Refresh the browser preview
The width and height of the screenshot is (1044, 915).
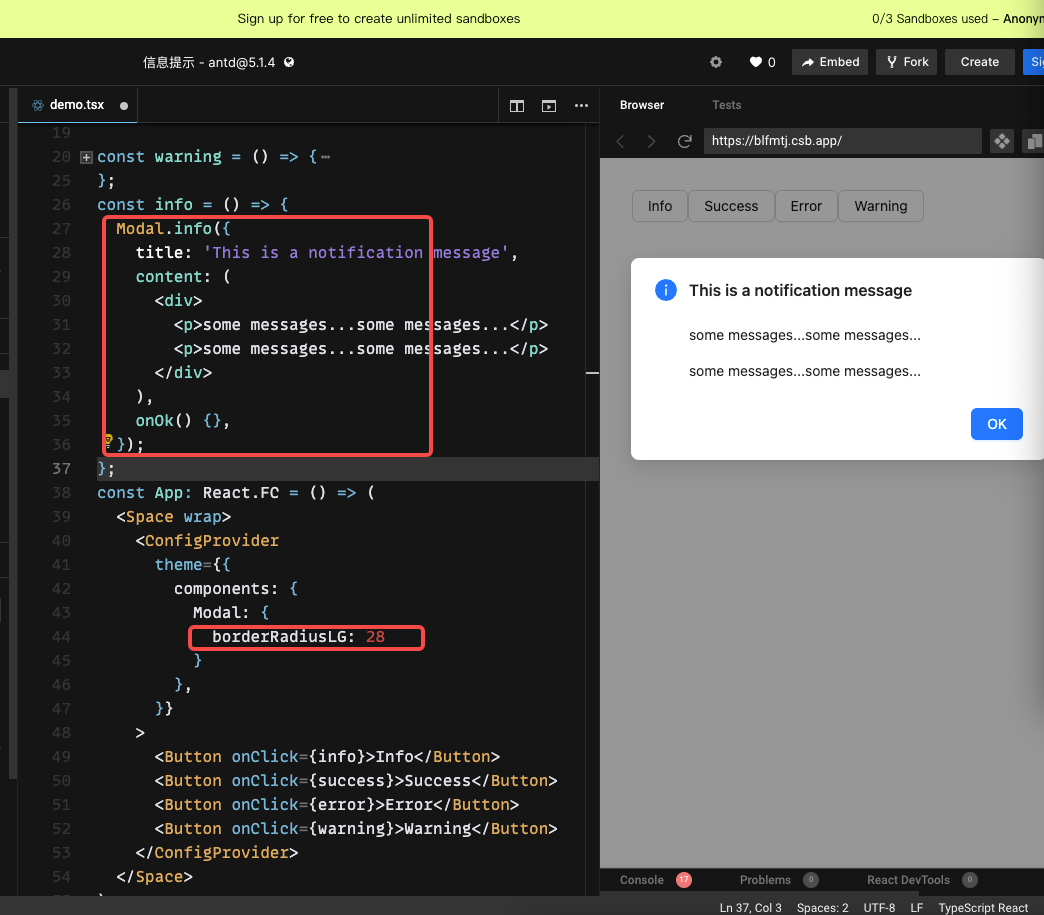click(685, 141)
